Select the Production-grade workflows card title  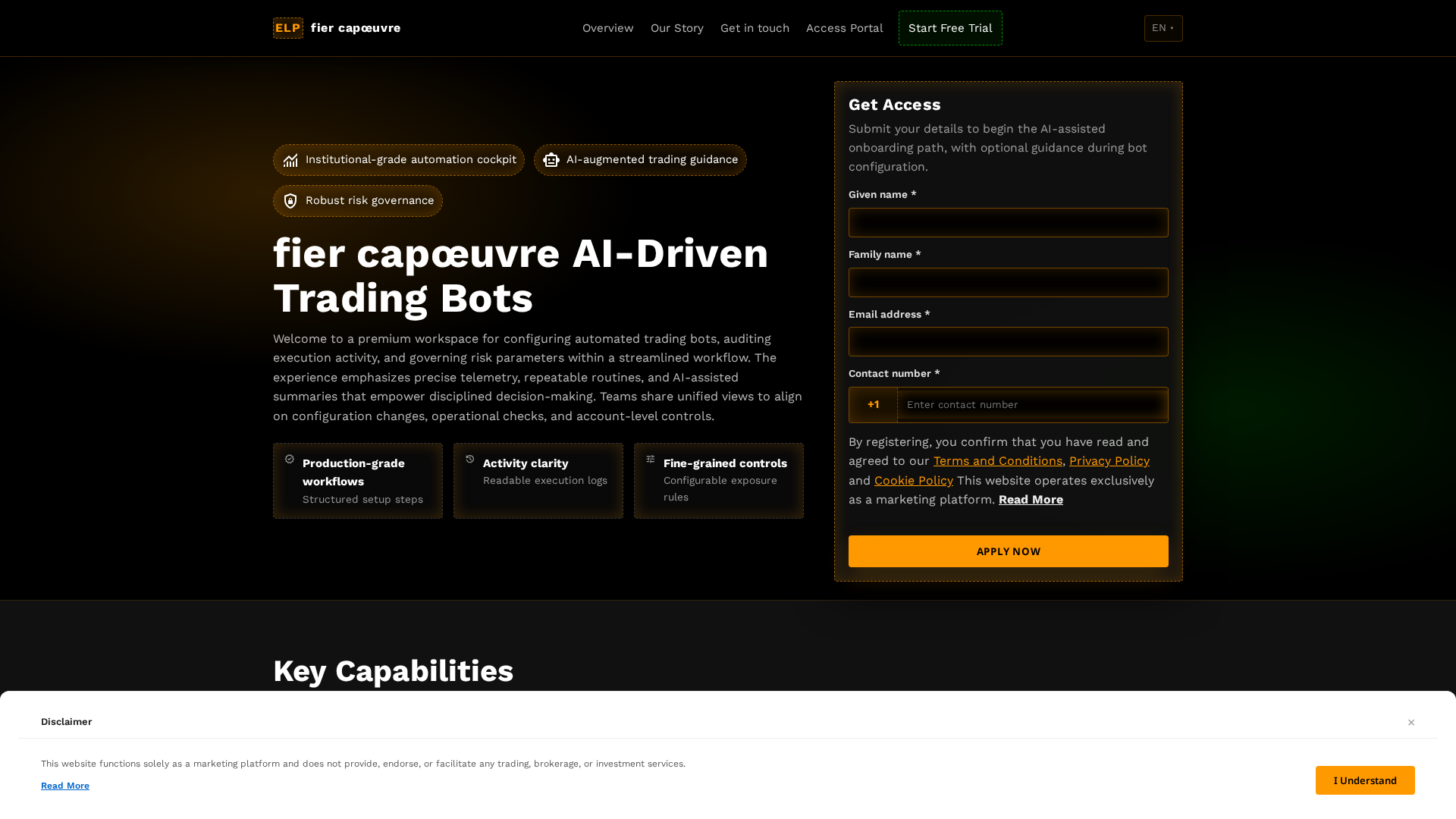[353, 472]
